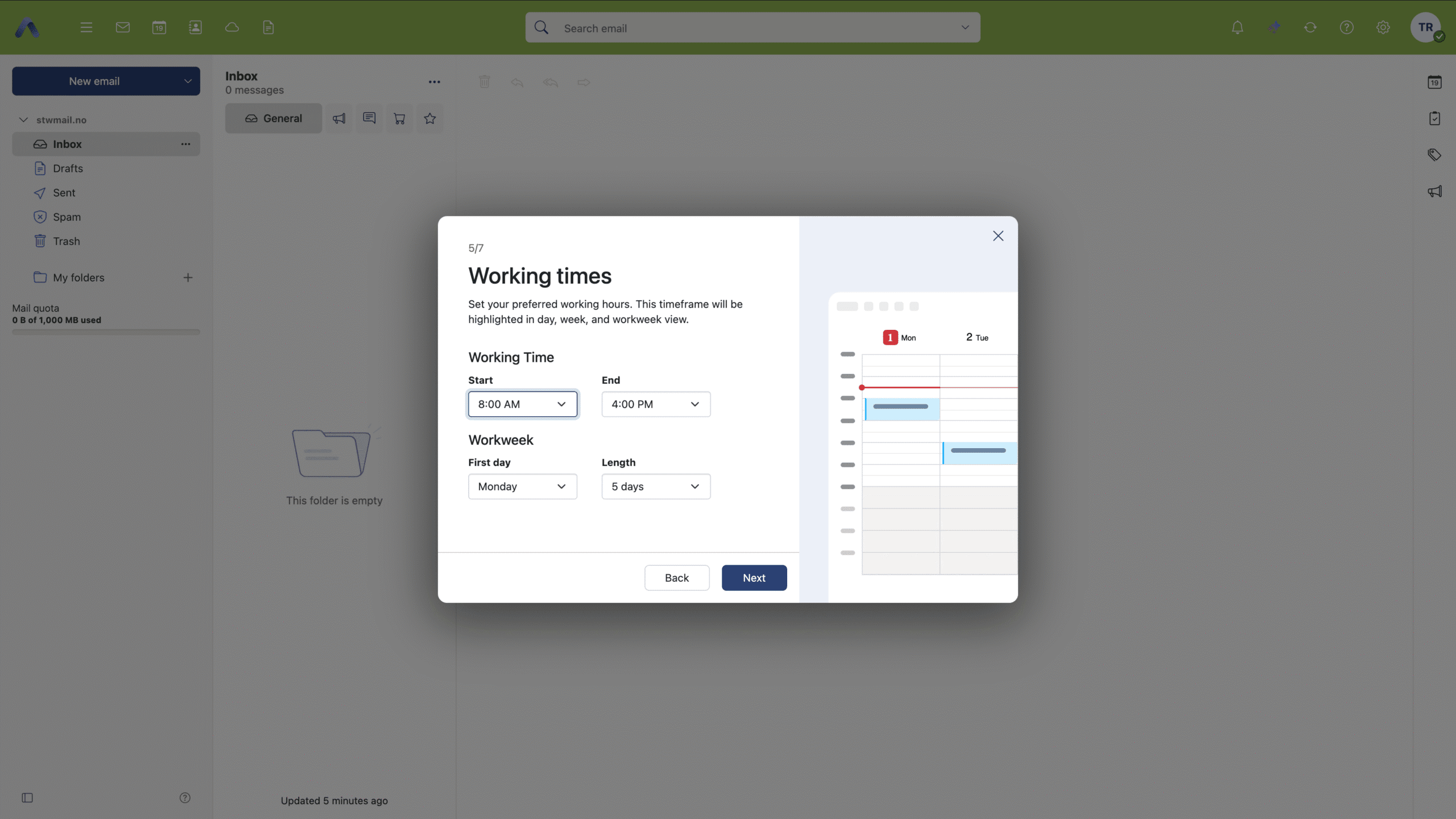Click the Next button
This screenshot has height=819, width=1456.
(x=754, y=577)
